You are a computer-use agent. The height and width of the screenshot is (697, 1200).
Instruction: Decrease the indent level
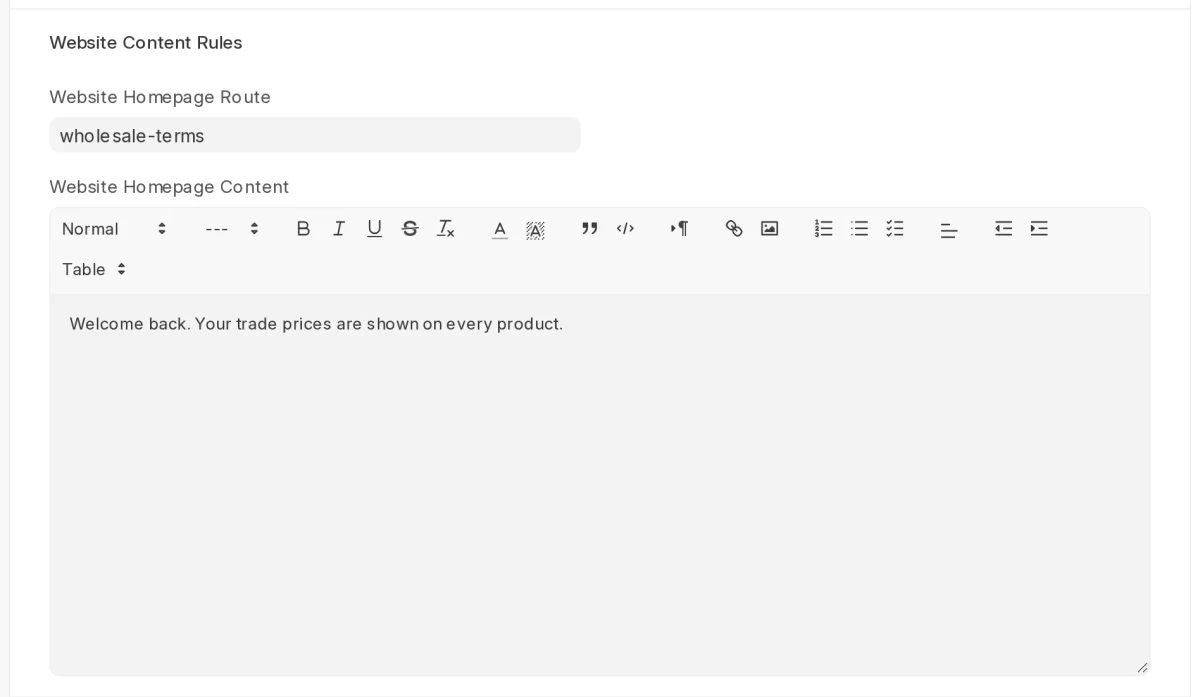point(1004,229)
